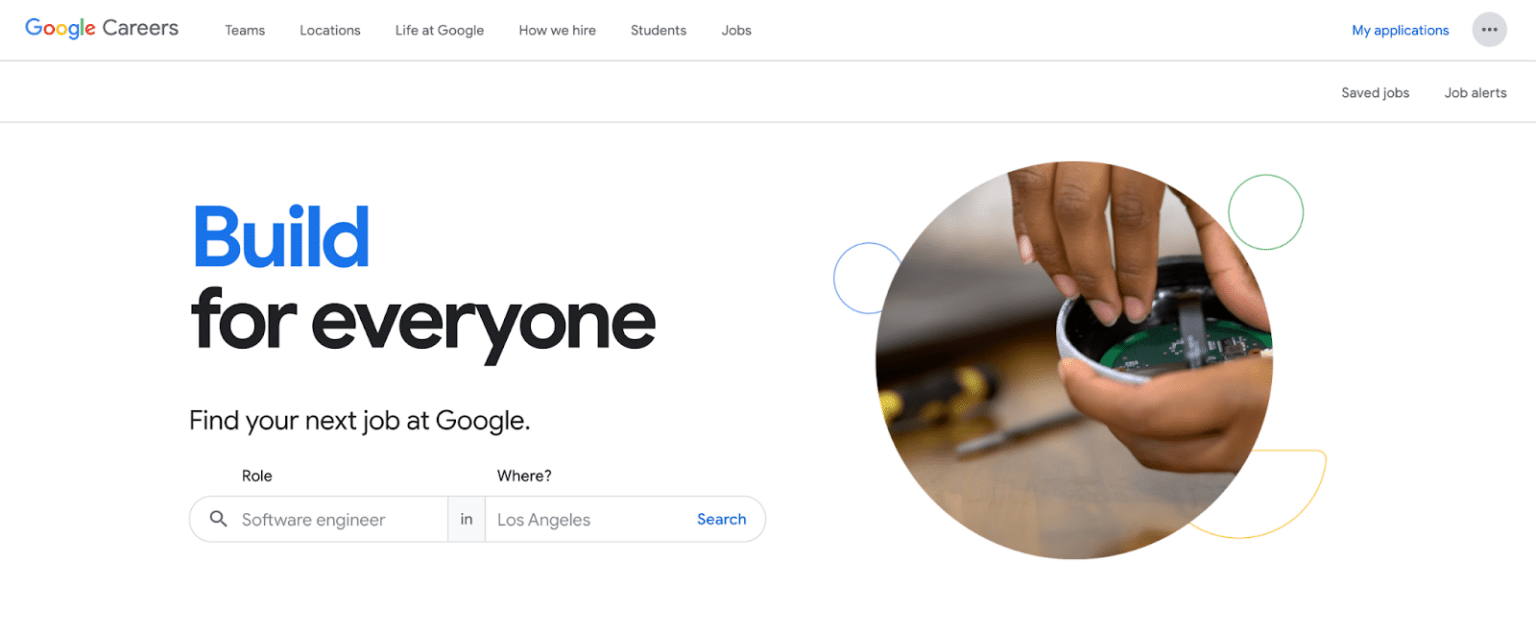Open Job alerts
The width and height of the screenshot is (1536, 636).
(x=1475, y=92)
